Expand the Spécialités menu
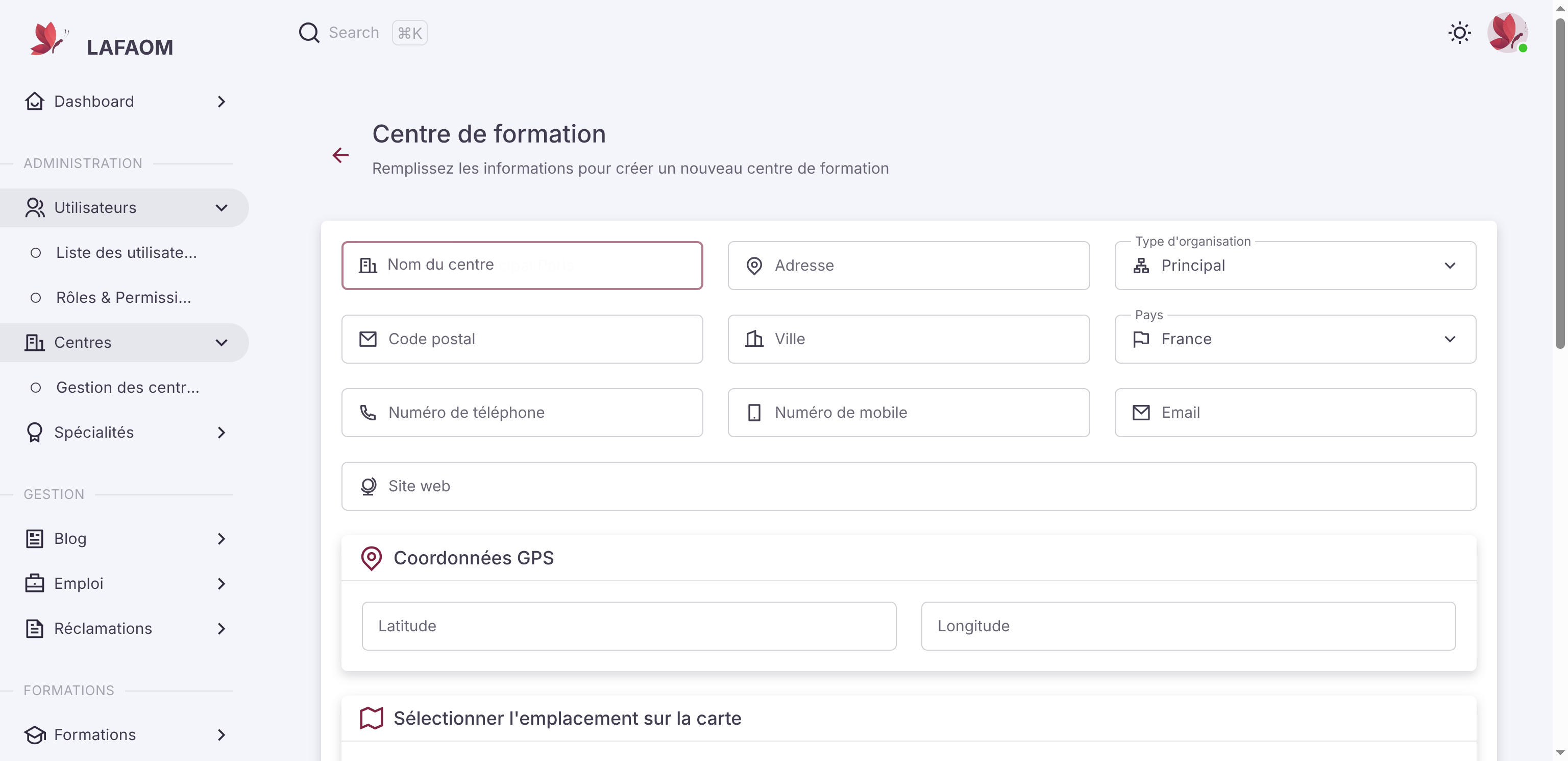Viewport: 1568px width, 761px height. tap(124, 433)
